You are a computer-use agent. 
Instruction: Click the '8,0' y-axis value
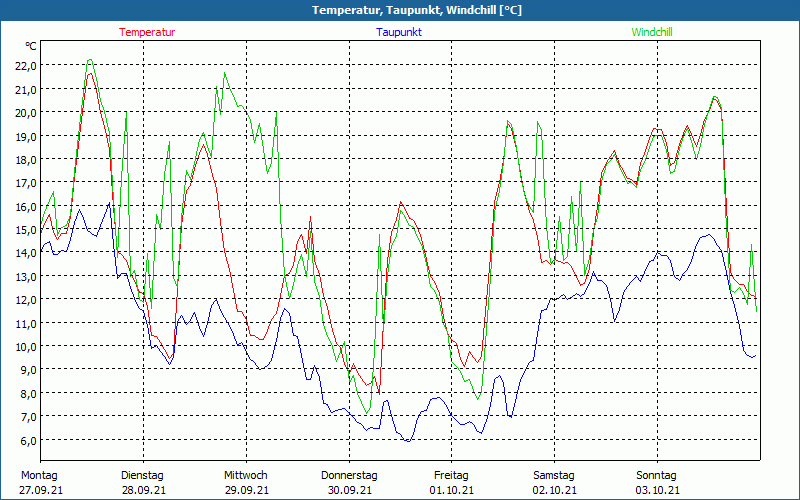[28, 393]
